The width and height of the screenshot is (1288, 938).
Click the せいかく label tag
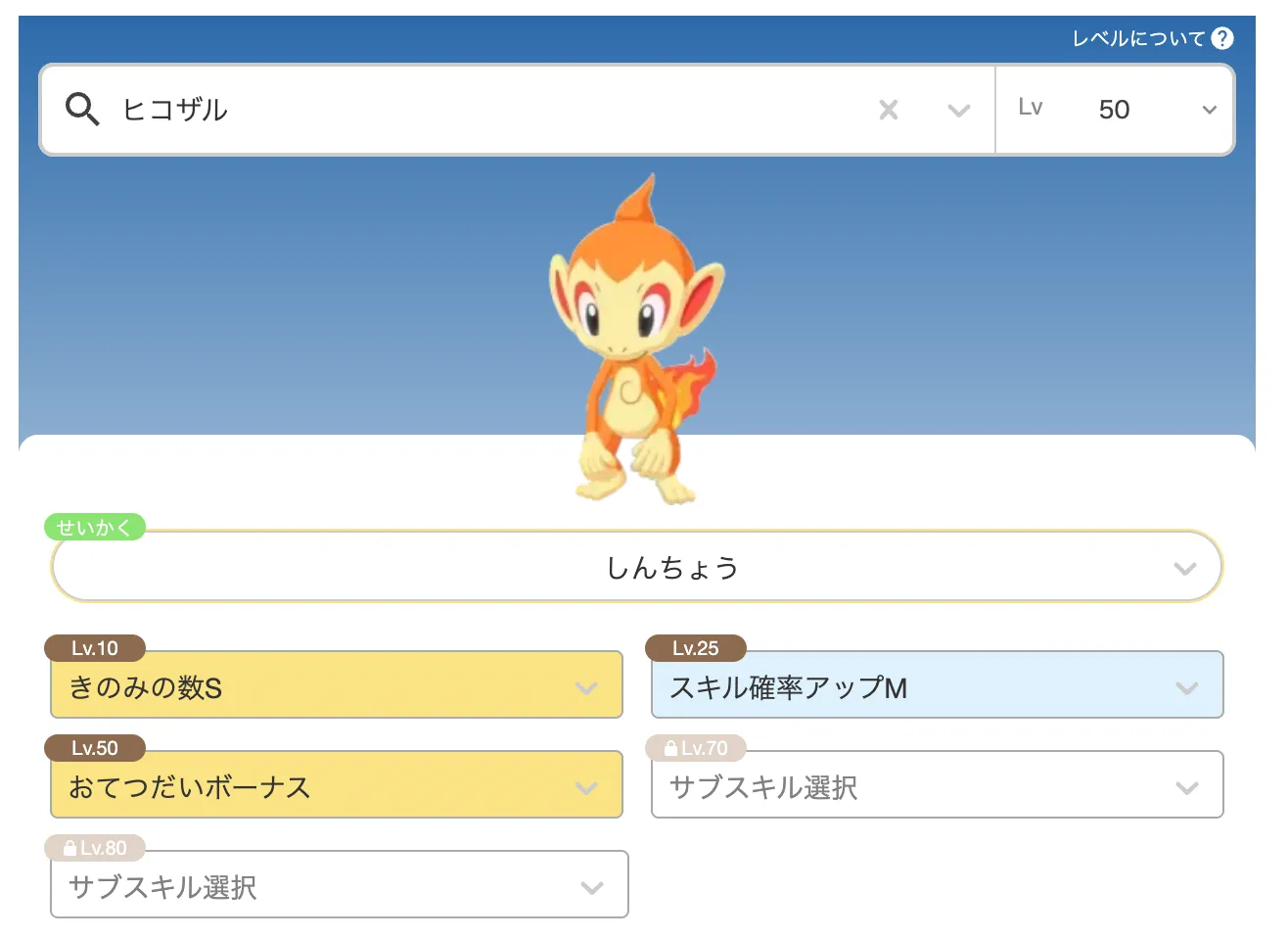point(94,527)
